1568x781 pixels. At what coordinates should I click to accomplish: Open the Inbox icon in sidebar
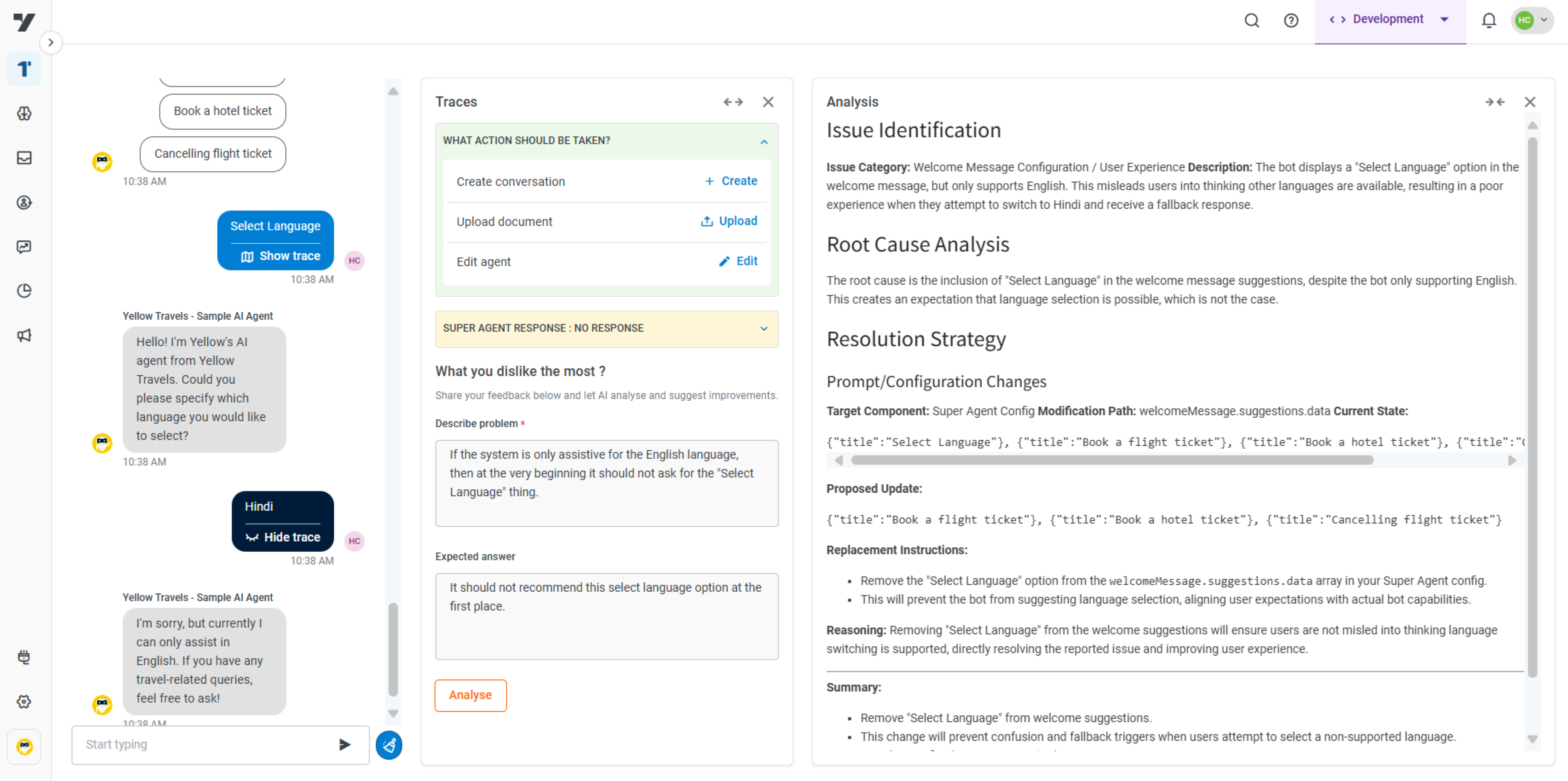click(x=24, y=158)
